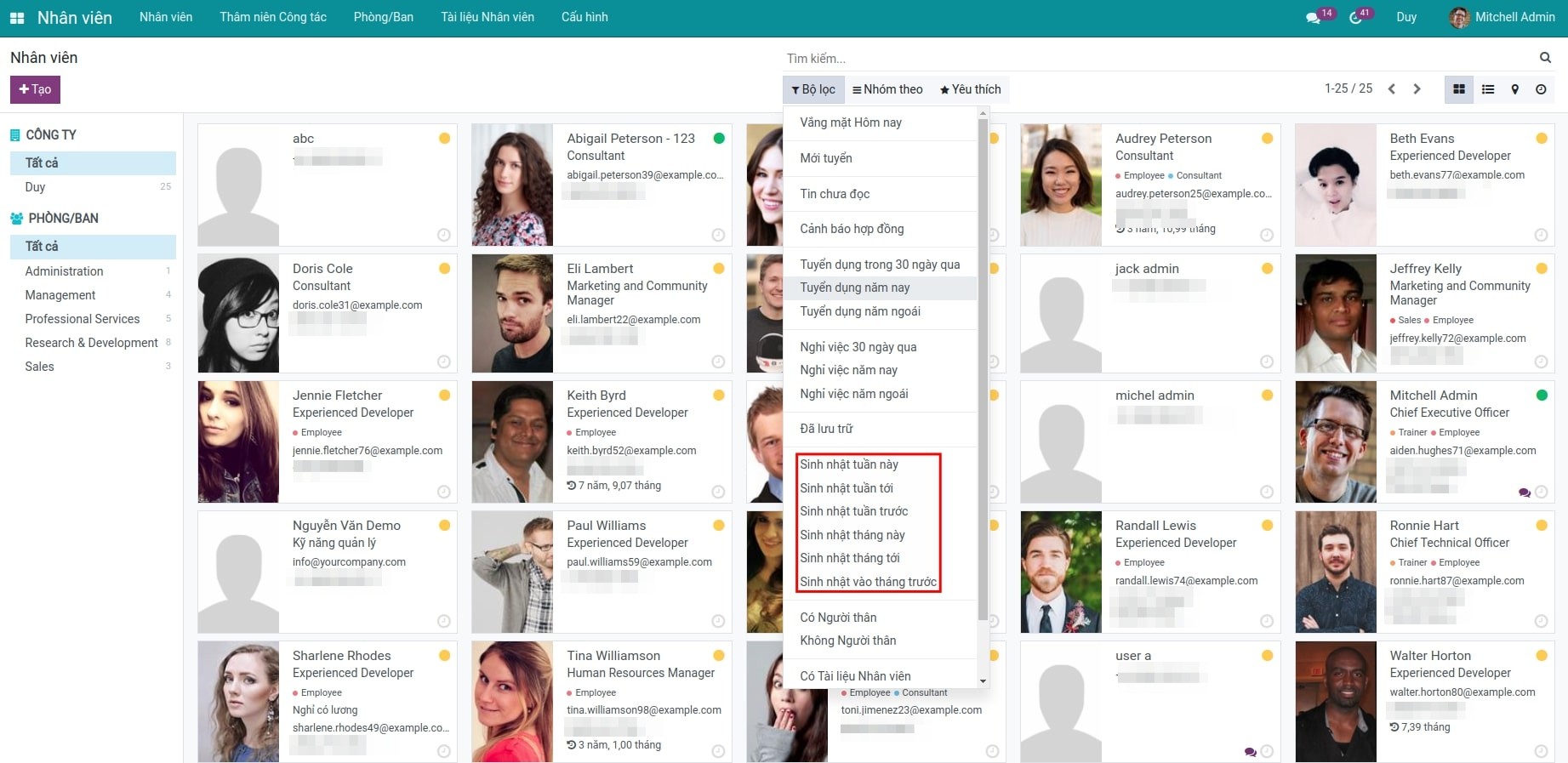
Task: Open the Phòng/Ban menu
Action: coord(383,17)
